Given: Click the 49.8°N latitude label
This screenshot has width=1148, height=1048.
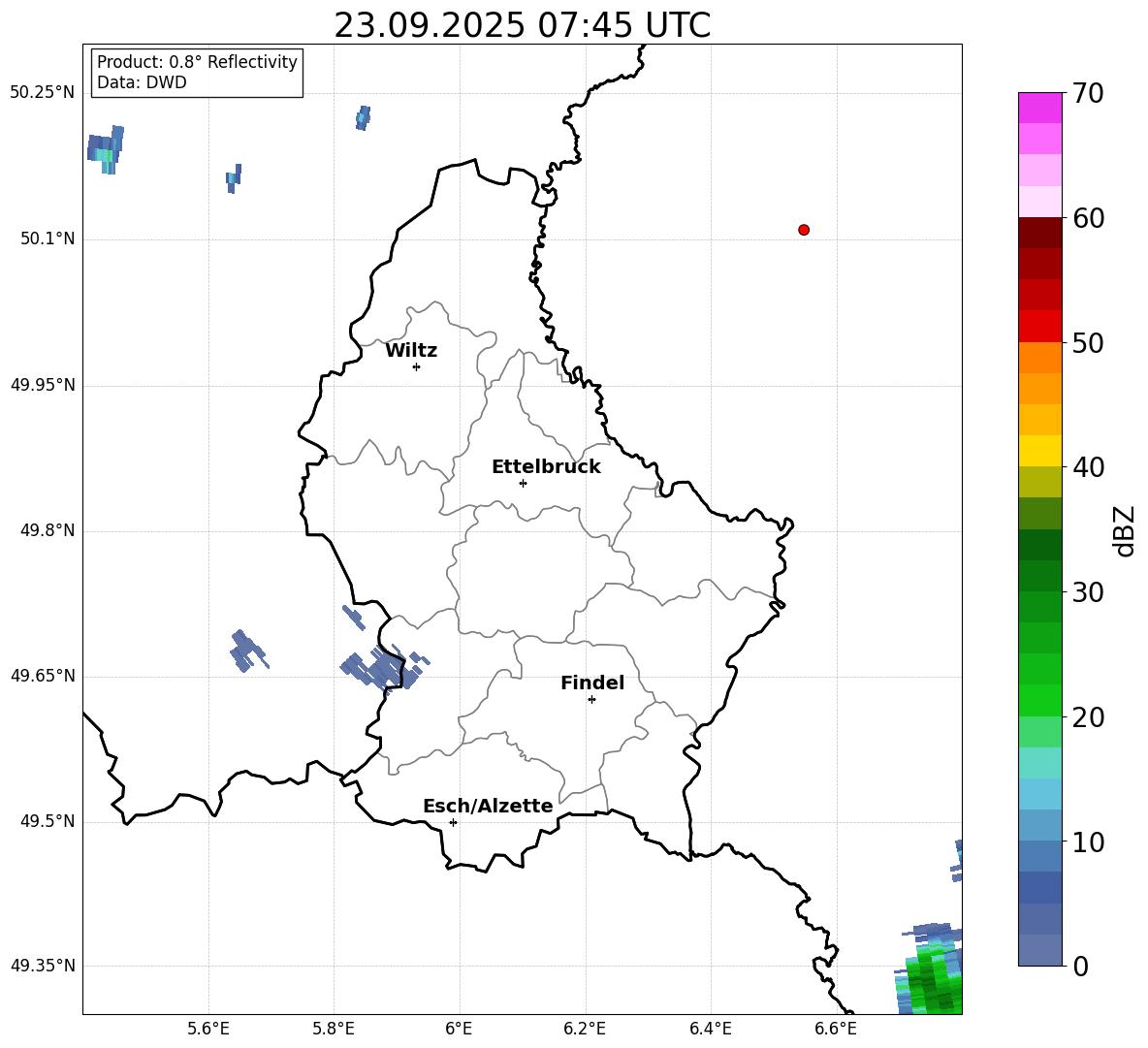Looking at the screenshot, I should click(48, 530).
